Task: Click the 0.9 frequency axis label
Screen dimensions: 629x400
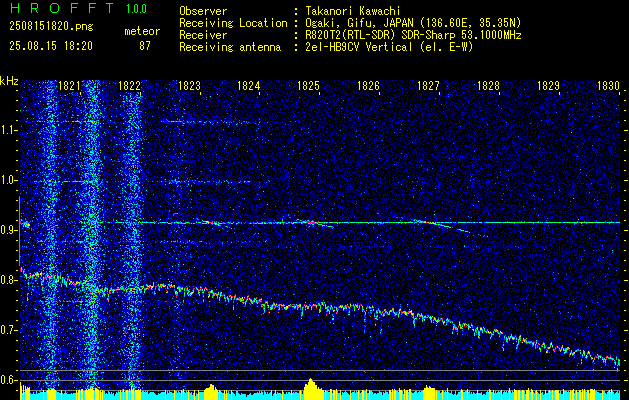Action: tap(8, 230)
